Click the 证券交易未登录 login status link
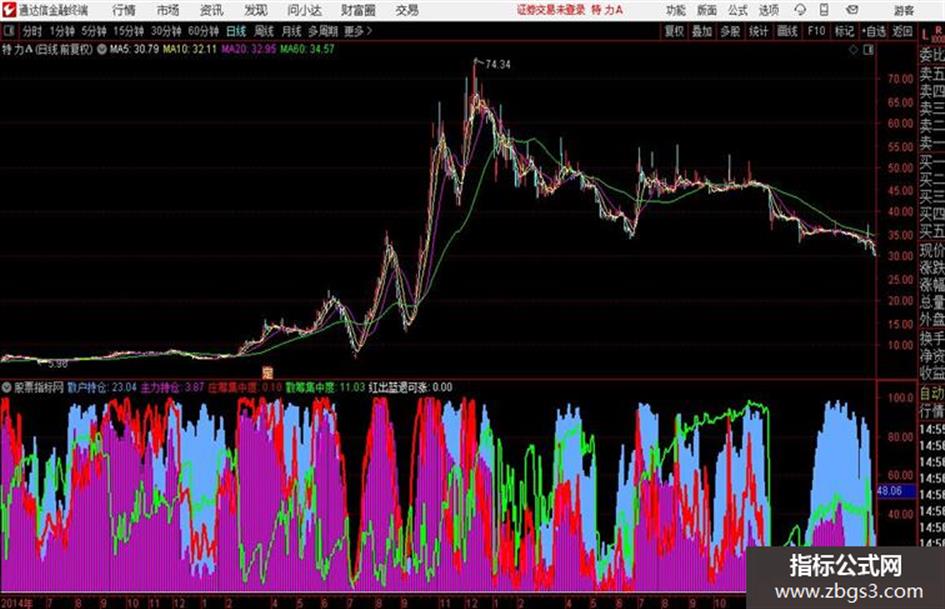The image size is (945, 609). 551,10
